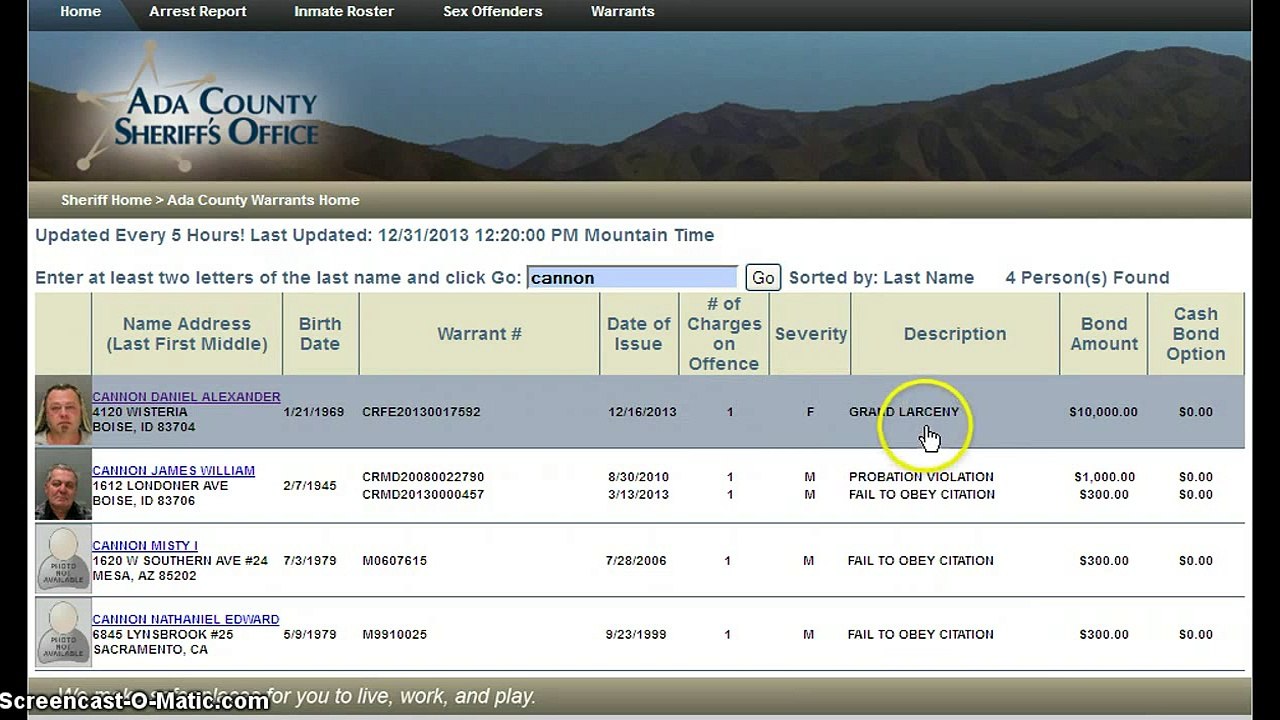
Task: Click address 1620 W SOUTHERN AVE #24
Action: 180,561
